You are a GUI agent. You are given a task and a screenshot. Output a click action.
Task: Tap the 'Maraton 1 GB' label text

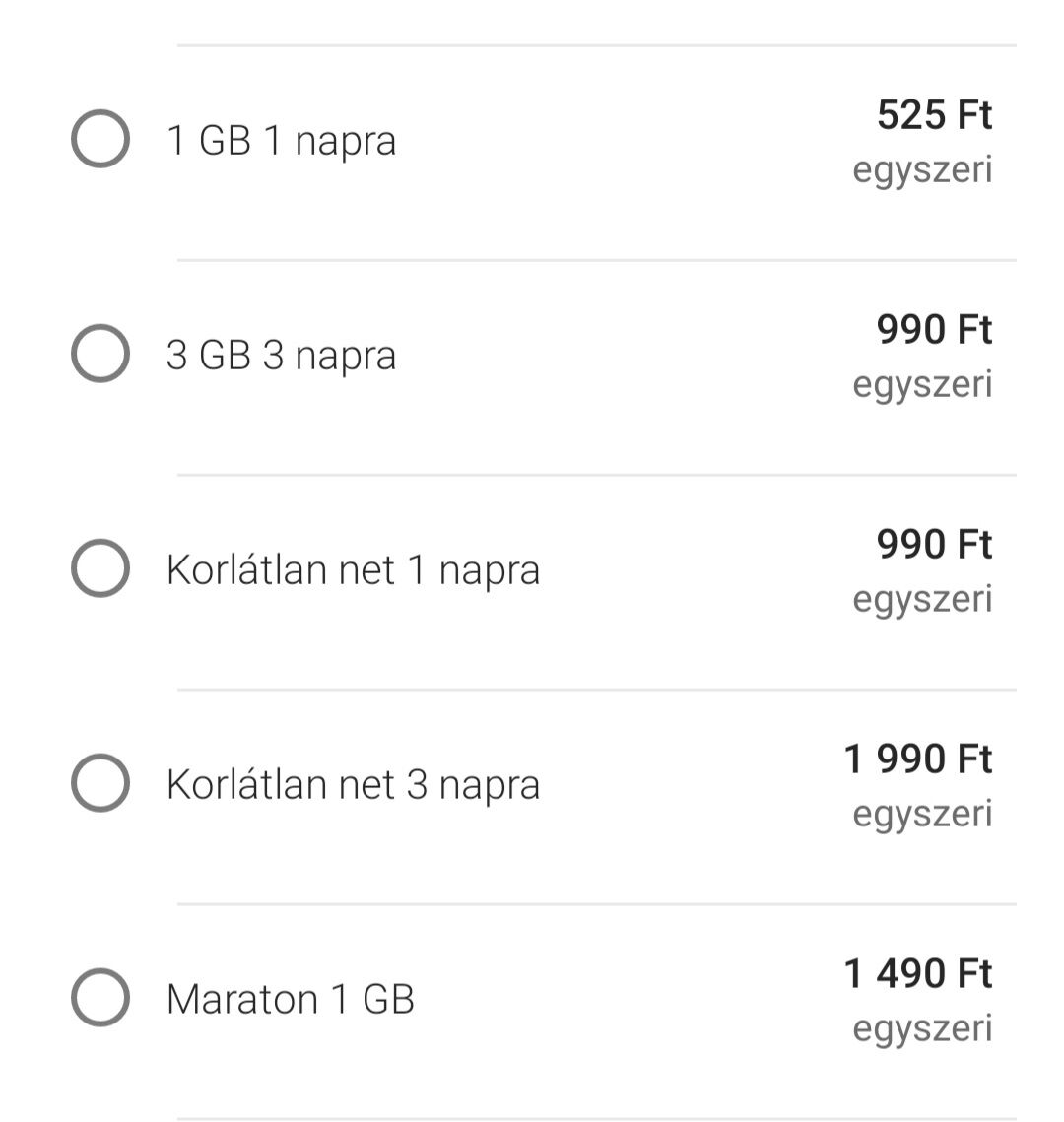(291, 999)
